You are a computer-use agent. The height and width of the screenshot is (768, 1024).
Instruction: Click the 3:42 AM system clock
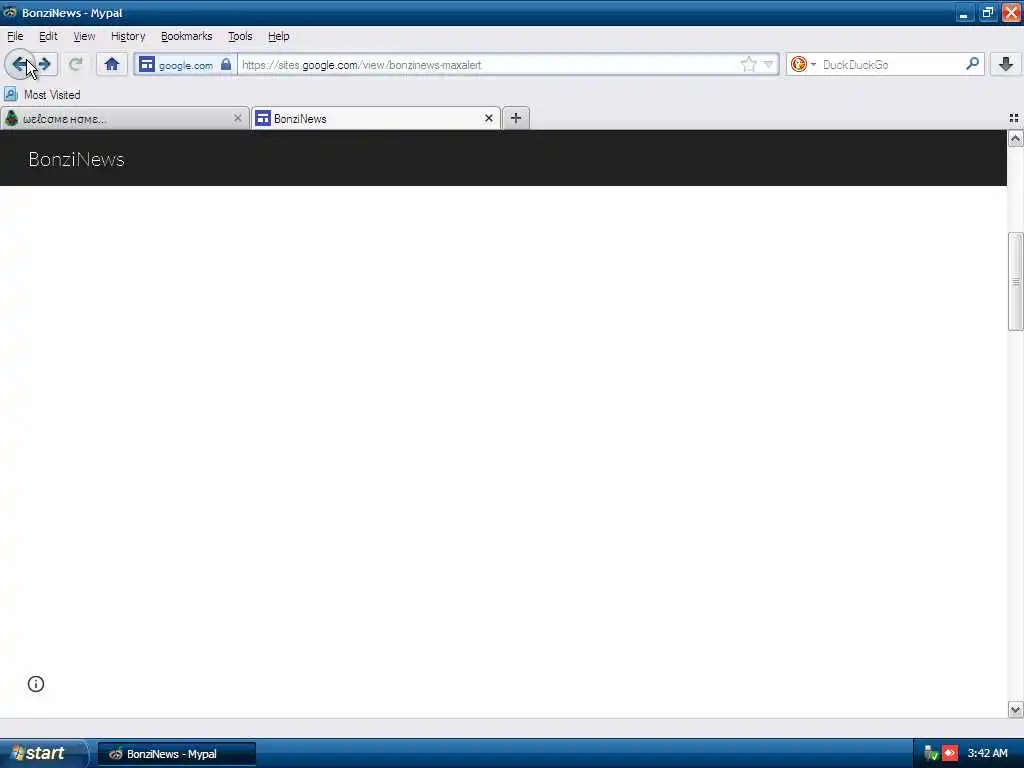tap(987, 754)
